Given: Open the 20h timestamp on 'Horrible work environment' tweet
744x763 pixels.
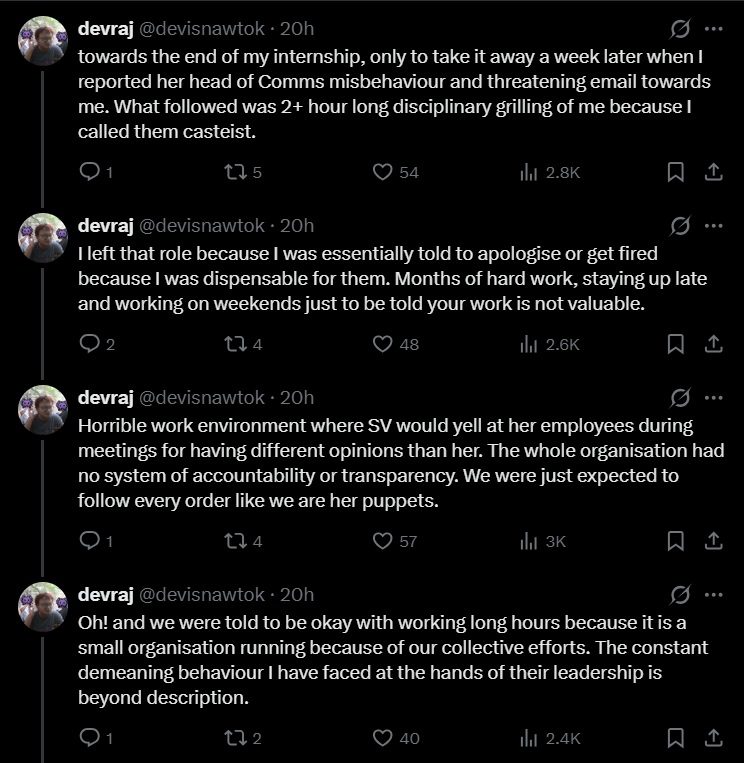Looking at the screenshot, I should tap(297, 398).
